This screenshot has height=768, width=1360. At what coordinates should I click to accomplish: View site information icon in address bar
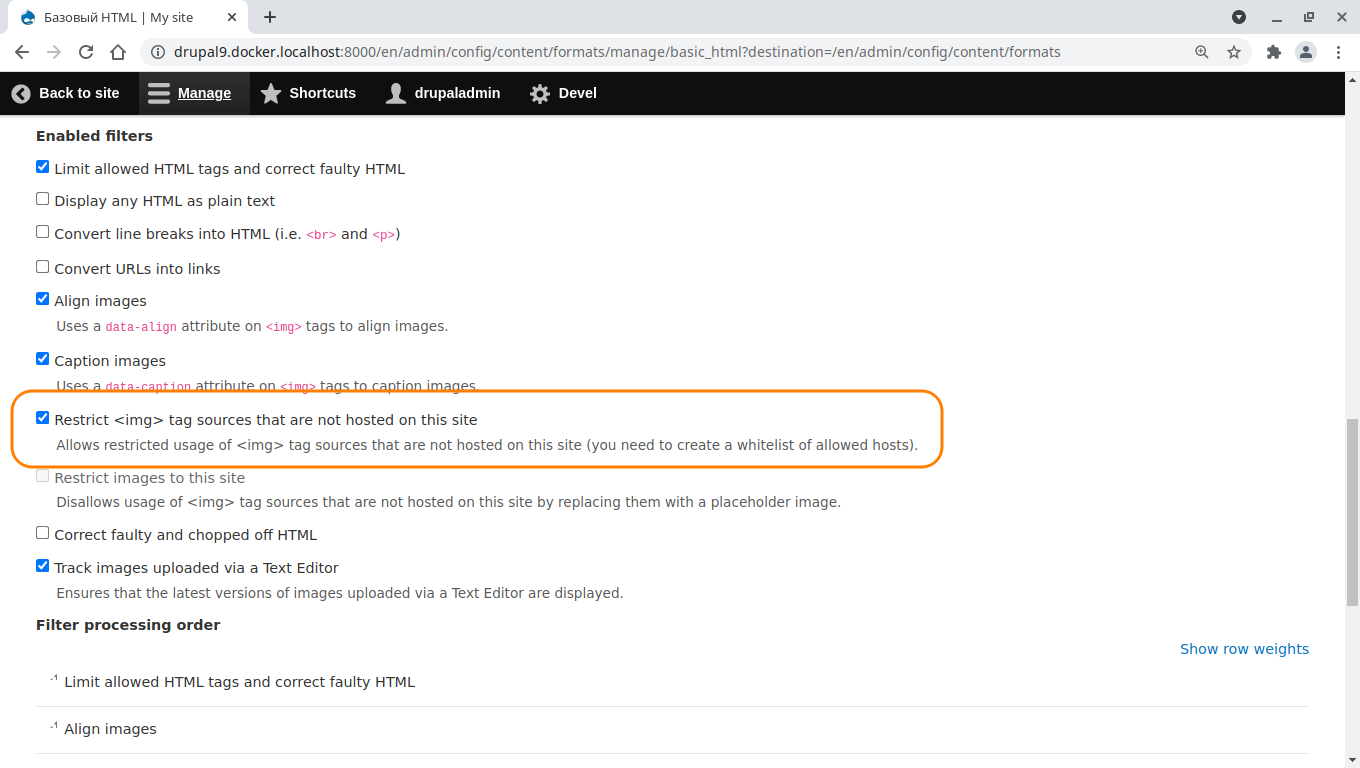point(157,52)
